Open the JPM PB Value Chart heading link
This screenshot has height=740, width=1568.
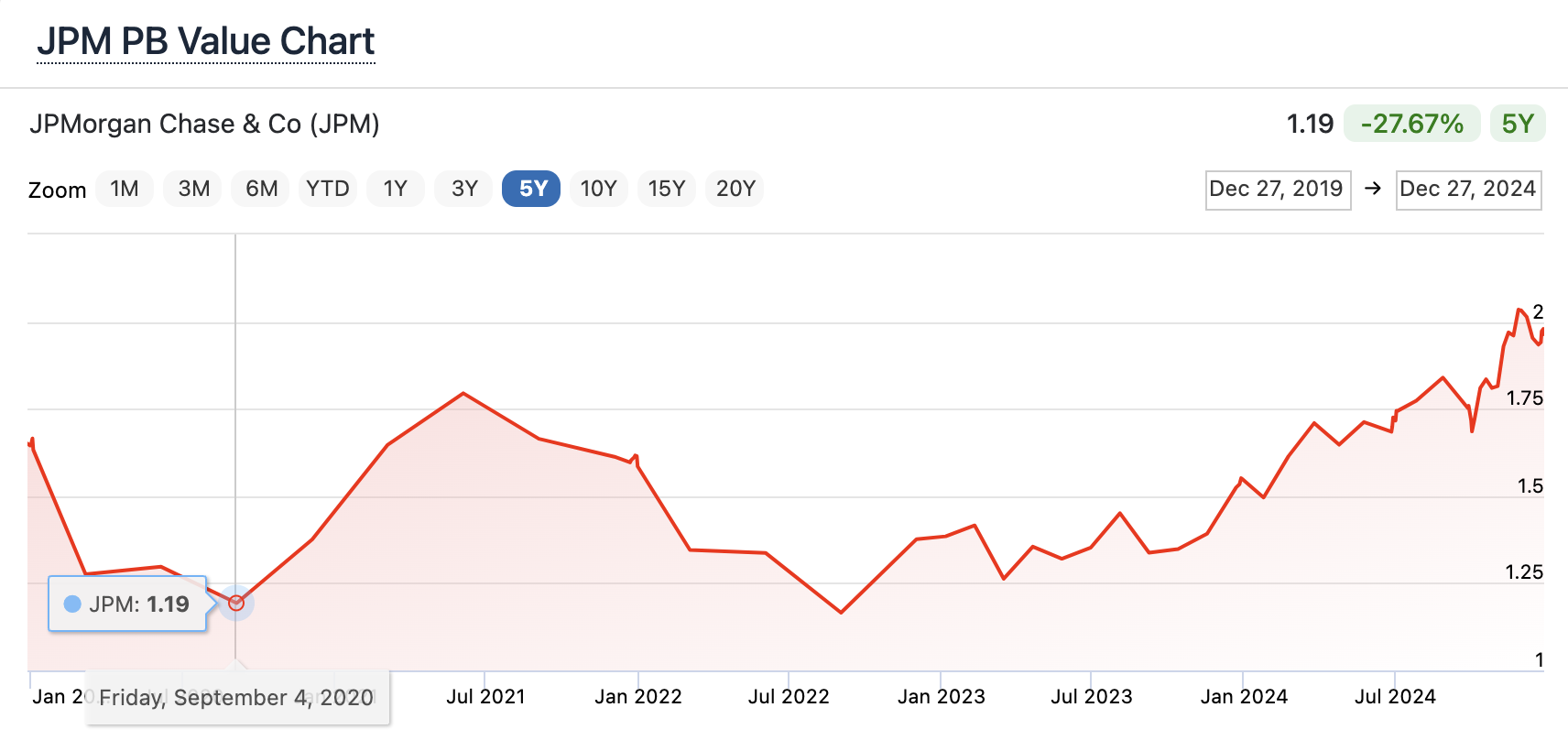206,42
